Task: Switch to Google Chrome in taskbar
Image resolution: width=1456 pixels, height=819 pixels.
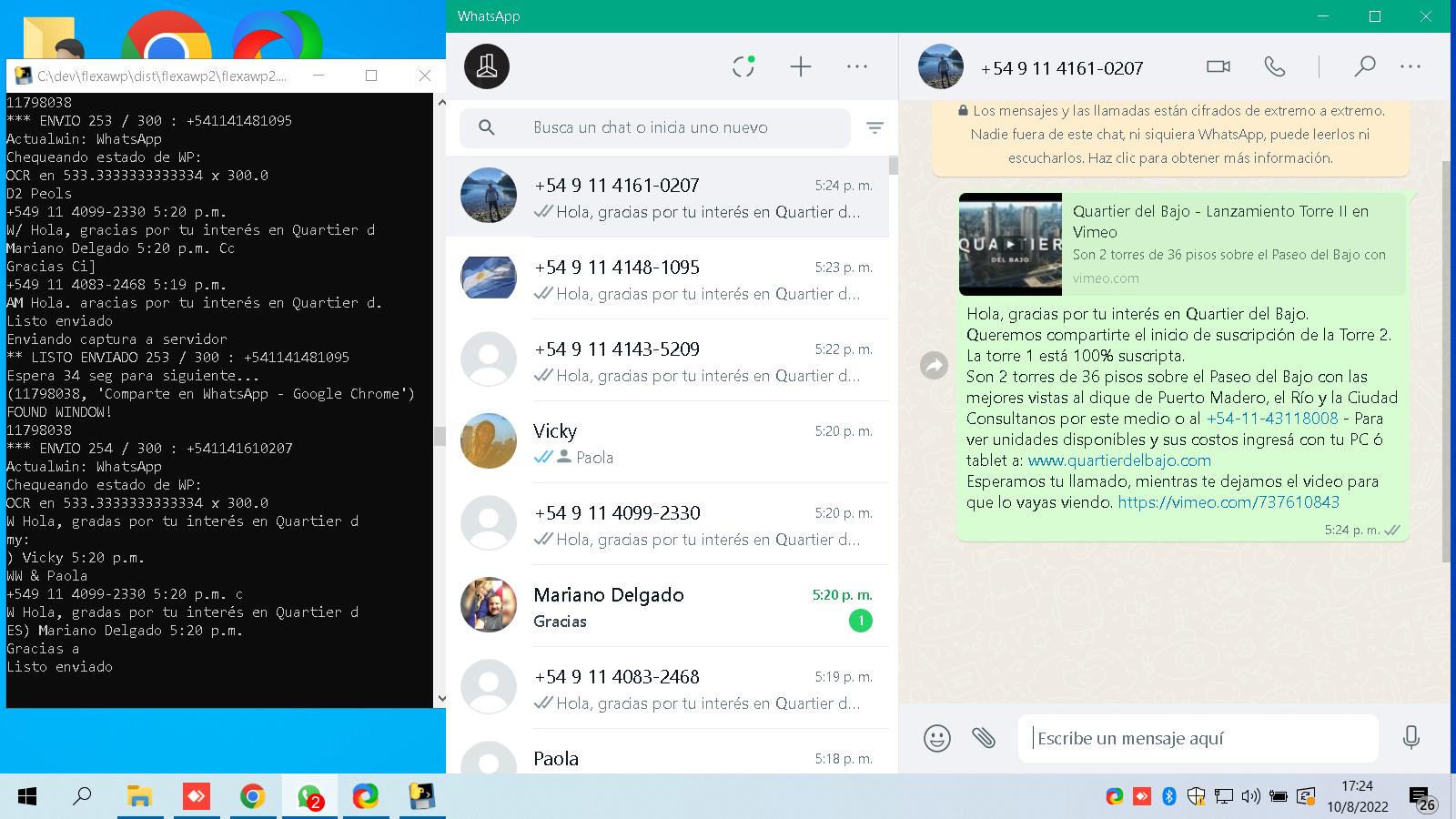Action: [x=252, y=797]
